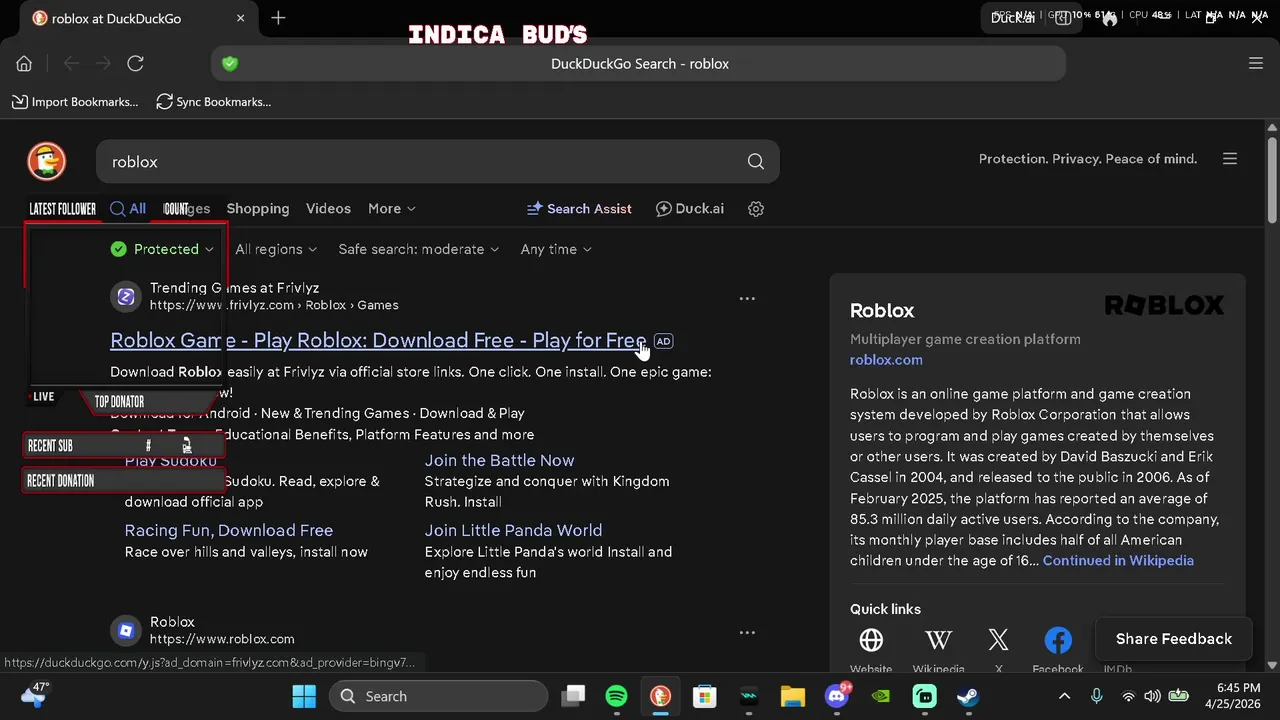1280x720 pixels.
Task: Click the Frivlyz favicon beside Trending Games
Action: pos(126,296)
